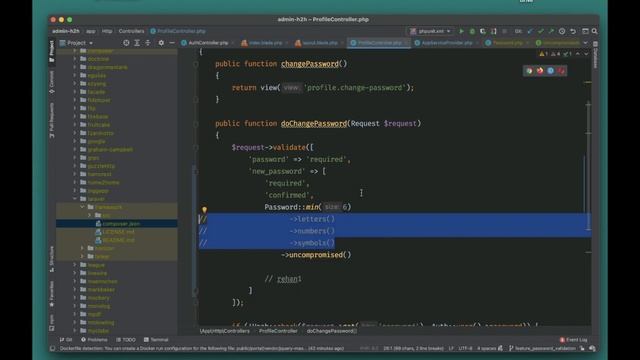Image resolution: width=640 pixels, height=360 pixels.
Task: Click the locate-file target icon in Project panel
Action: (x=126, y=42)
